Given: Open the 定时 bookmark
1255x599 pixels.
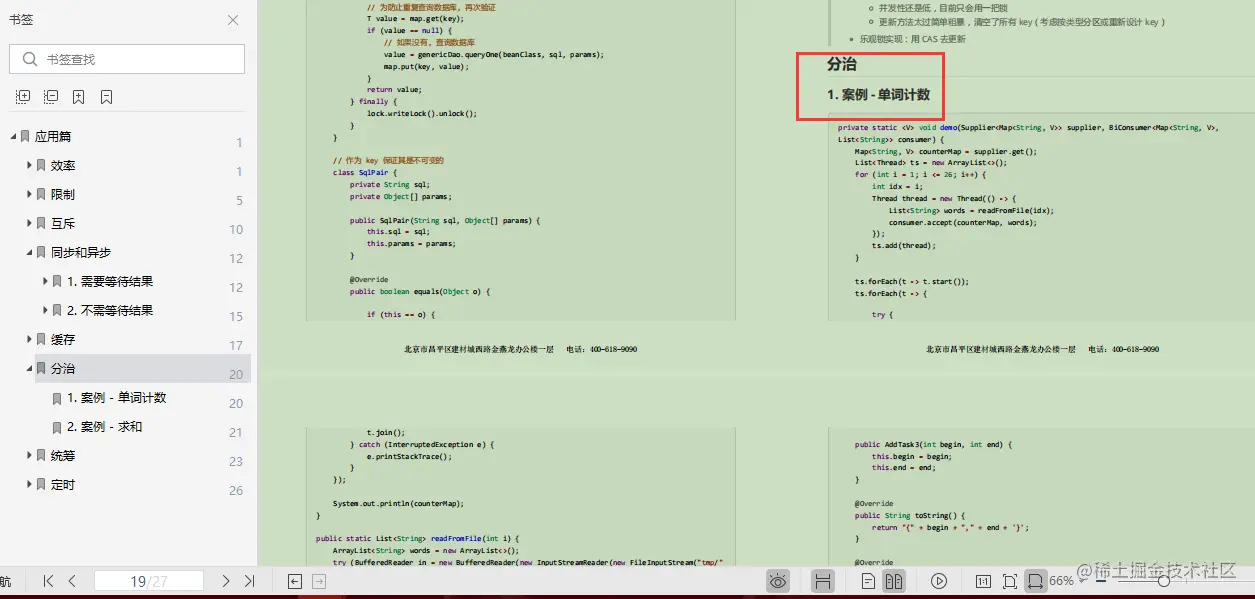Looking at the screenshot, I should [x=63, y=484].
